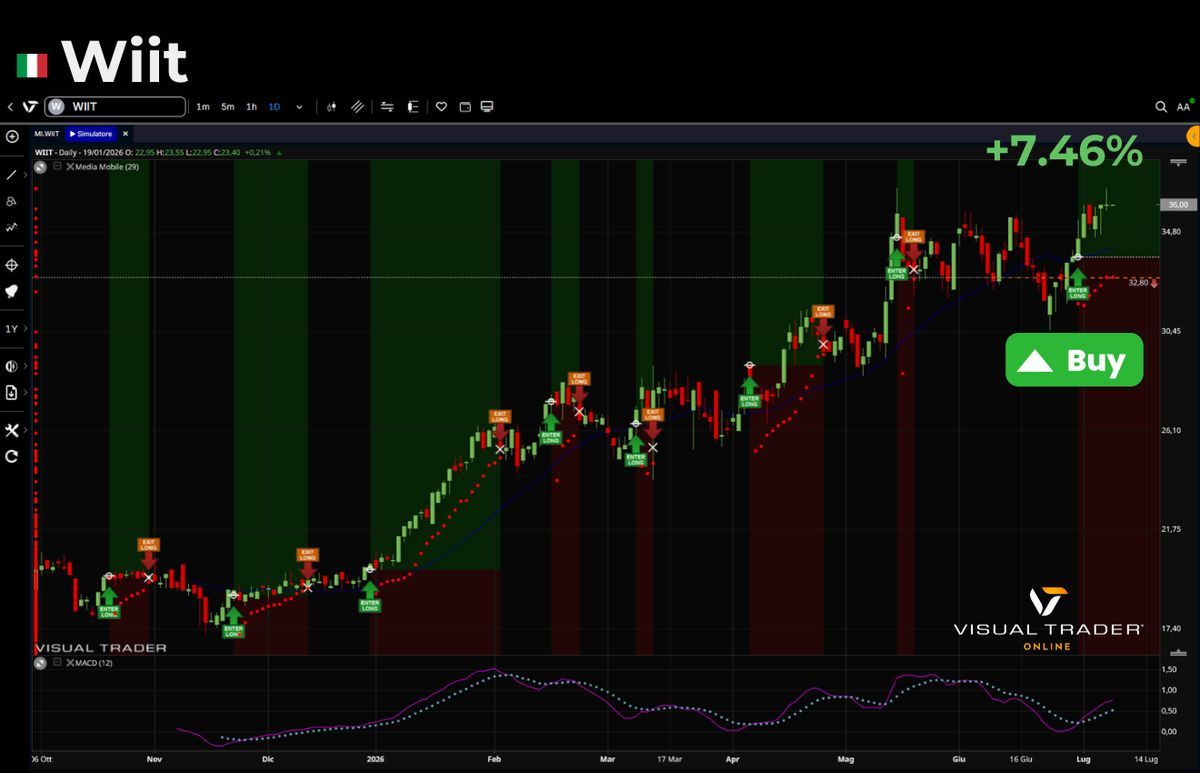Open the diagonal lines drawing tool icon
1200x773 pixels.
(x=358, y=107)
